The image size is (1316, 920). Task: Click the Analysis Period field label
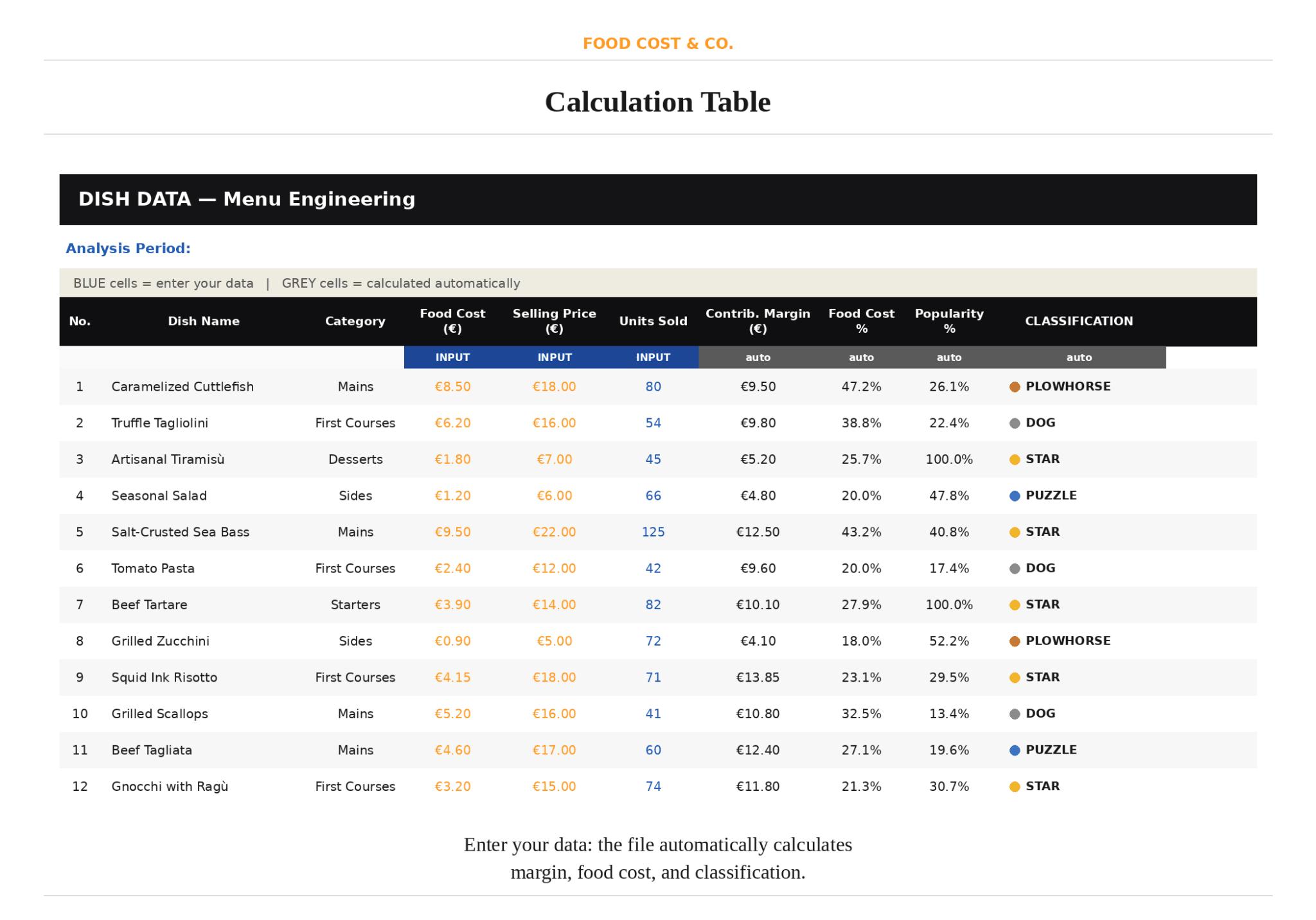(128, 249)
